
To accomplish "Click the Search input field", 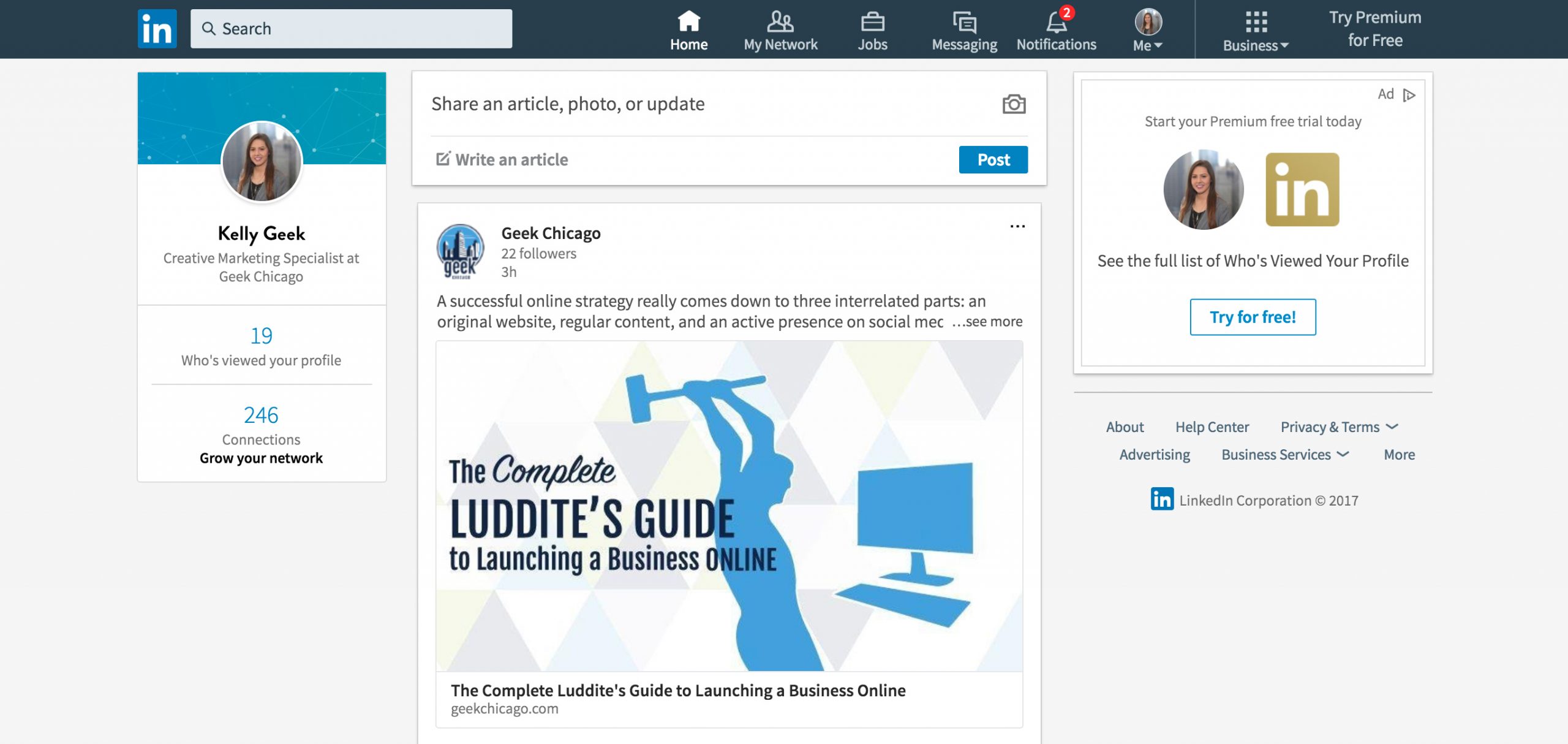I will tap(351, 29).
